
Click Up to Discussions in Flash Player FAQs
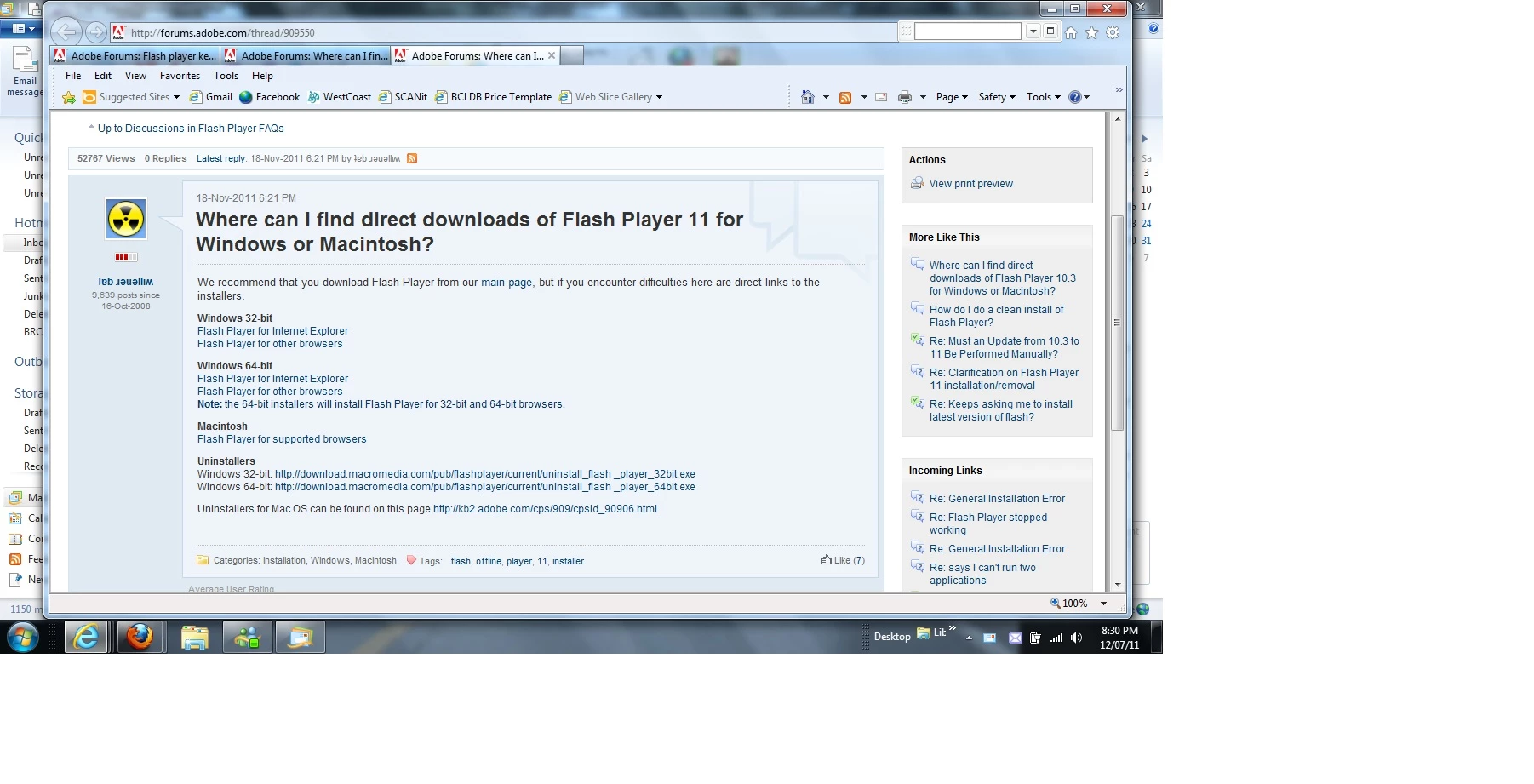coord(191,129)
